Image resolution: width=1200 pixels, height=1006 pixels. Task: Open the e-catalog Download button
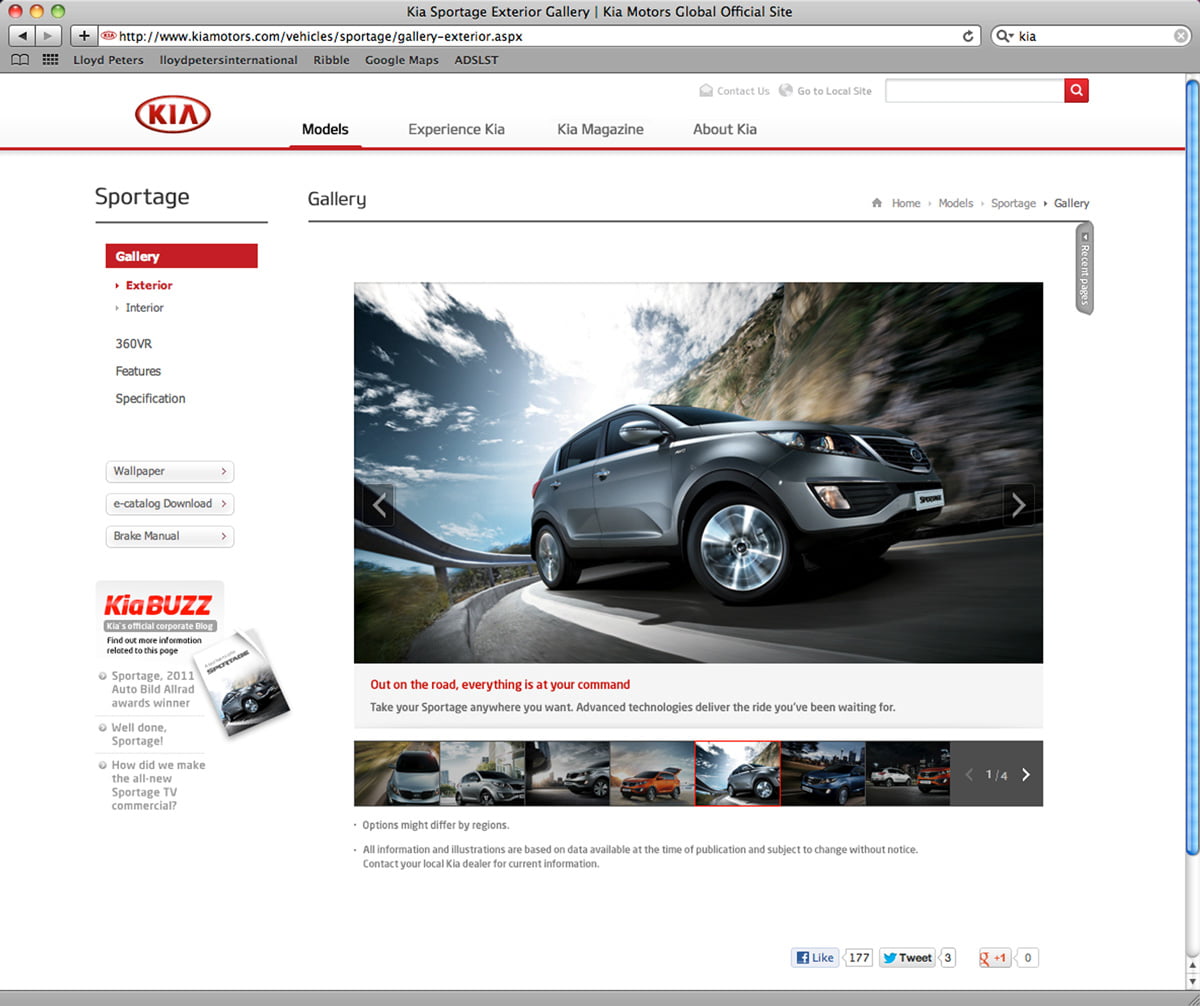coord(169,504)
